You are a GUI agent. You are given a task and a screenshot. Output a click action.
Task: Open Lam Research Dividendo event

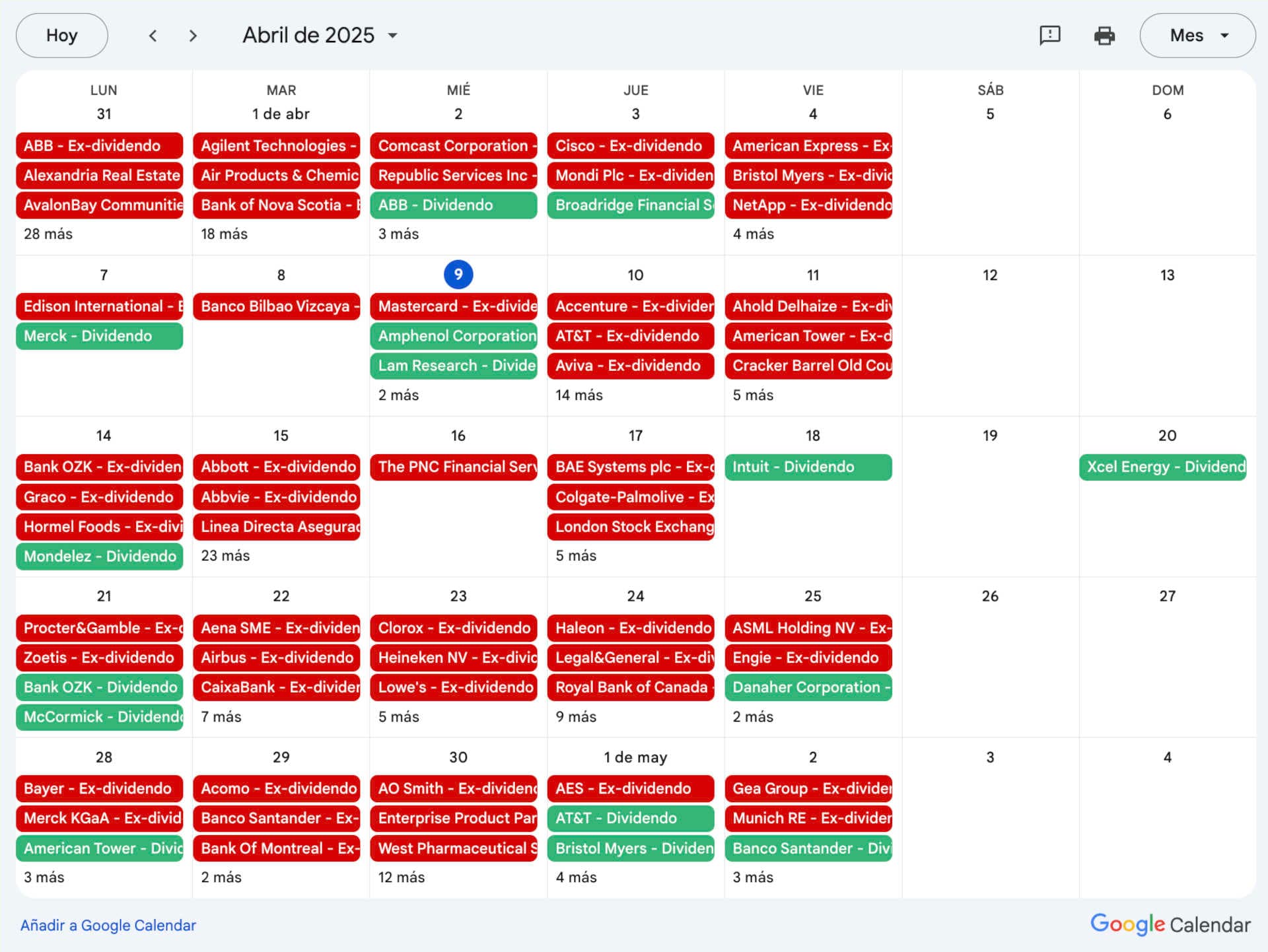click(454, 365)
